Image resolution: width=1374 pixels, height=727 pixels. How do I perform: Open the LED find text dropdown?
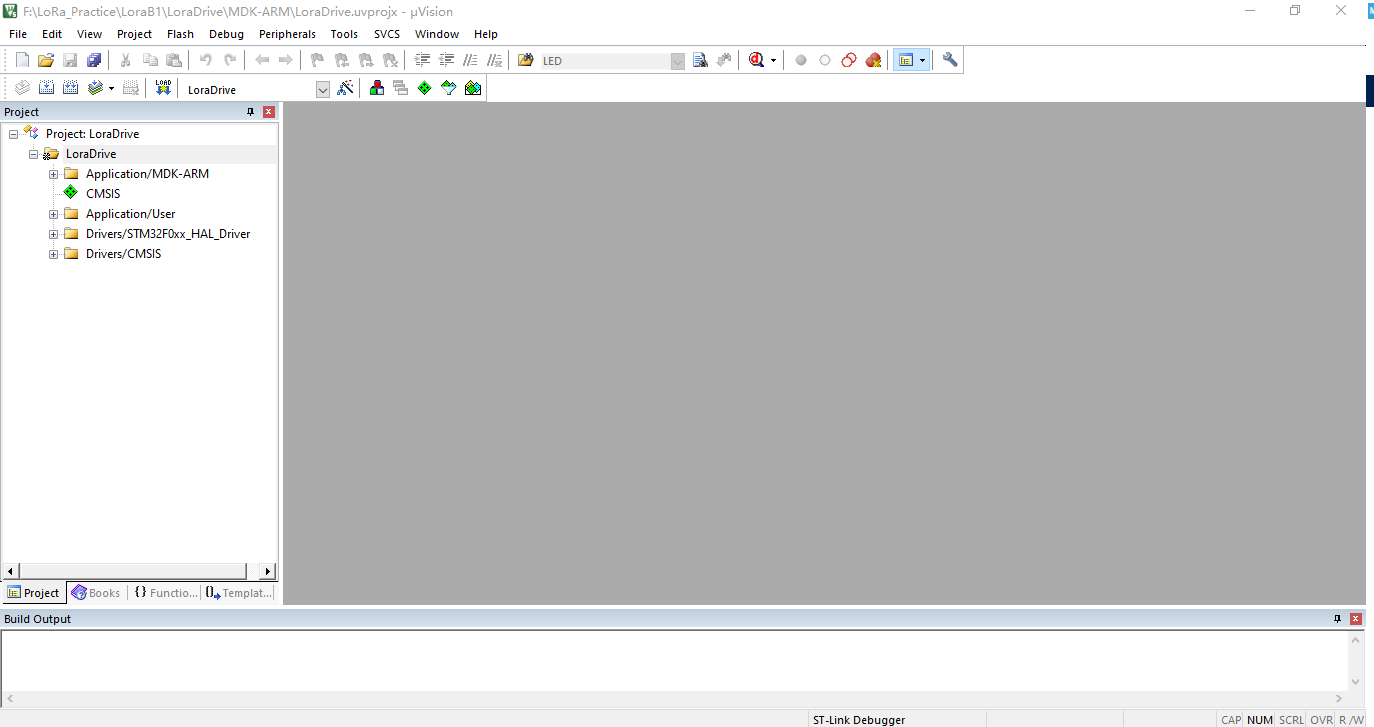pos(678,61)
